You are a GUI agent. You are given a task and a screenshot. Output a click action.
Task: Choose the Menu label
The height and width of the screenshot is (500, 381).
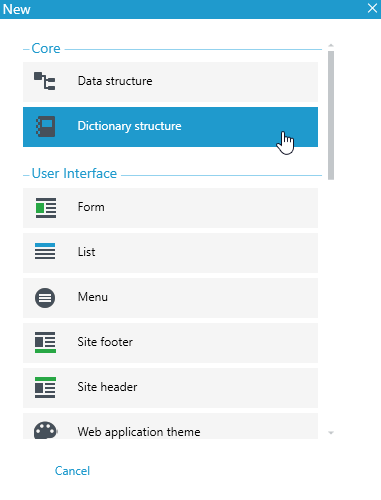(93, 297)
